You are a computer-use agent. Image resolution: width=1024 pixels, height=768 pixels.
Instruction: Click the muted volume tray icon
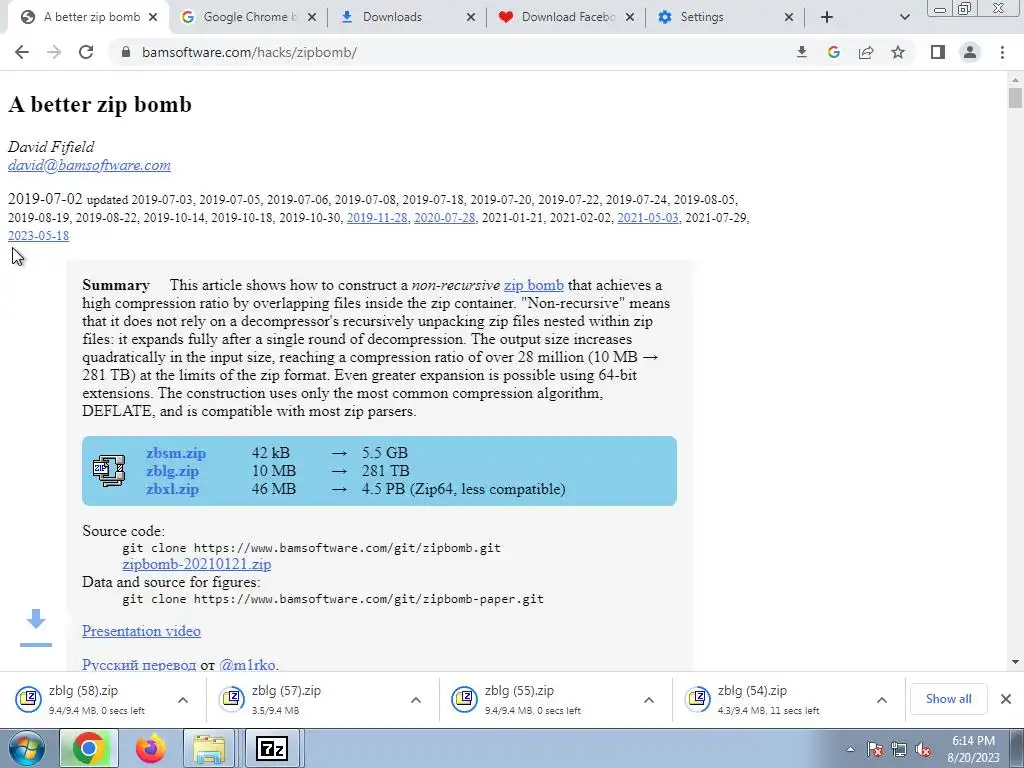pyautogui.click(x=923, y=749)
